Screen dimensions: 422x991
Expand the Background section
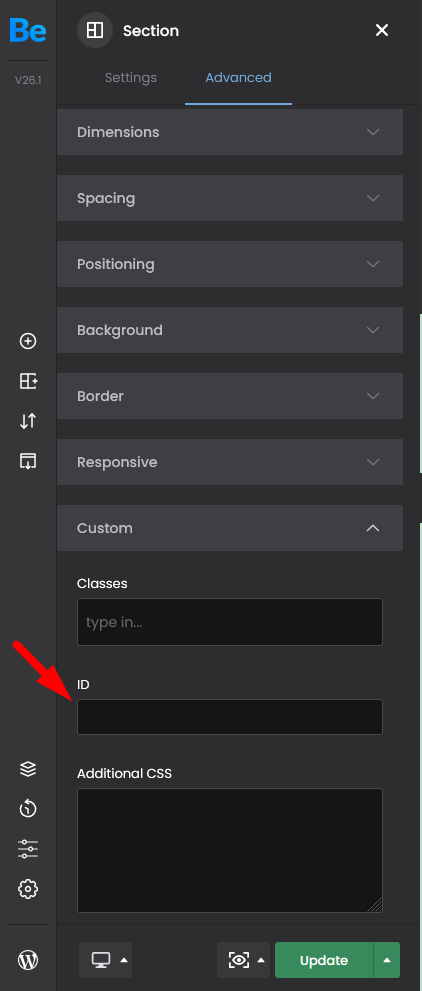click(230, 330)
